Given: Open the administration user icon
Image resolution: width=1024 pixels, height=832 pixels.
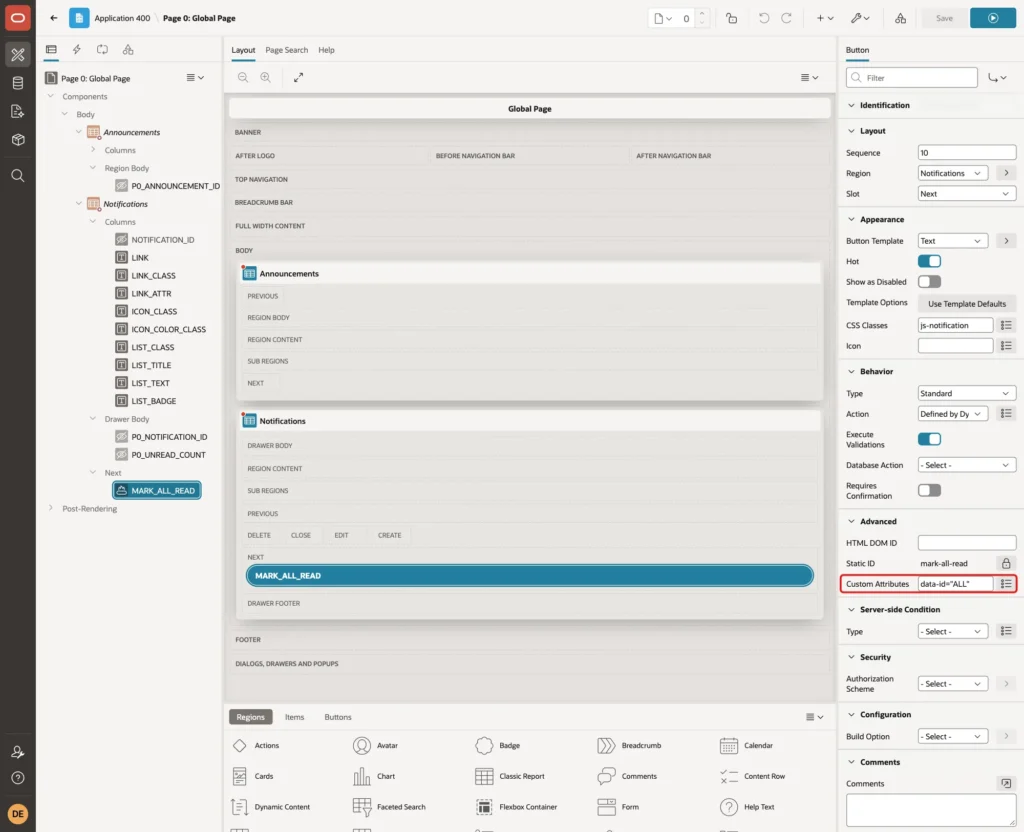Looking at the screenshot, I should coord(18,752).
